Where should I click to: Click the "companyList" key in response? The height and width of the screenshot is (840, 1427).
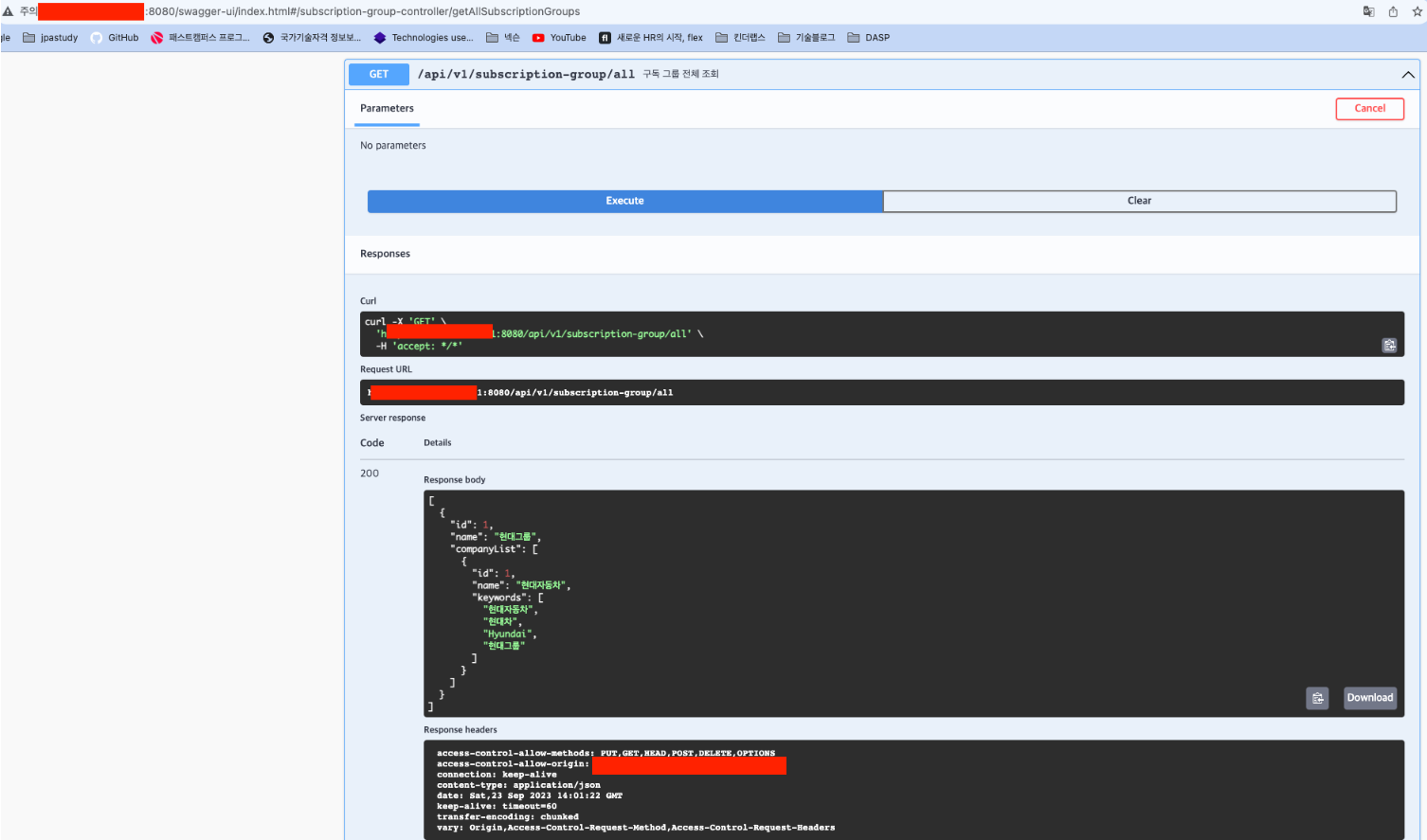click(x=486, y=549)
